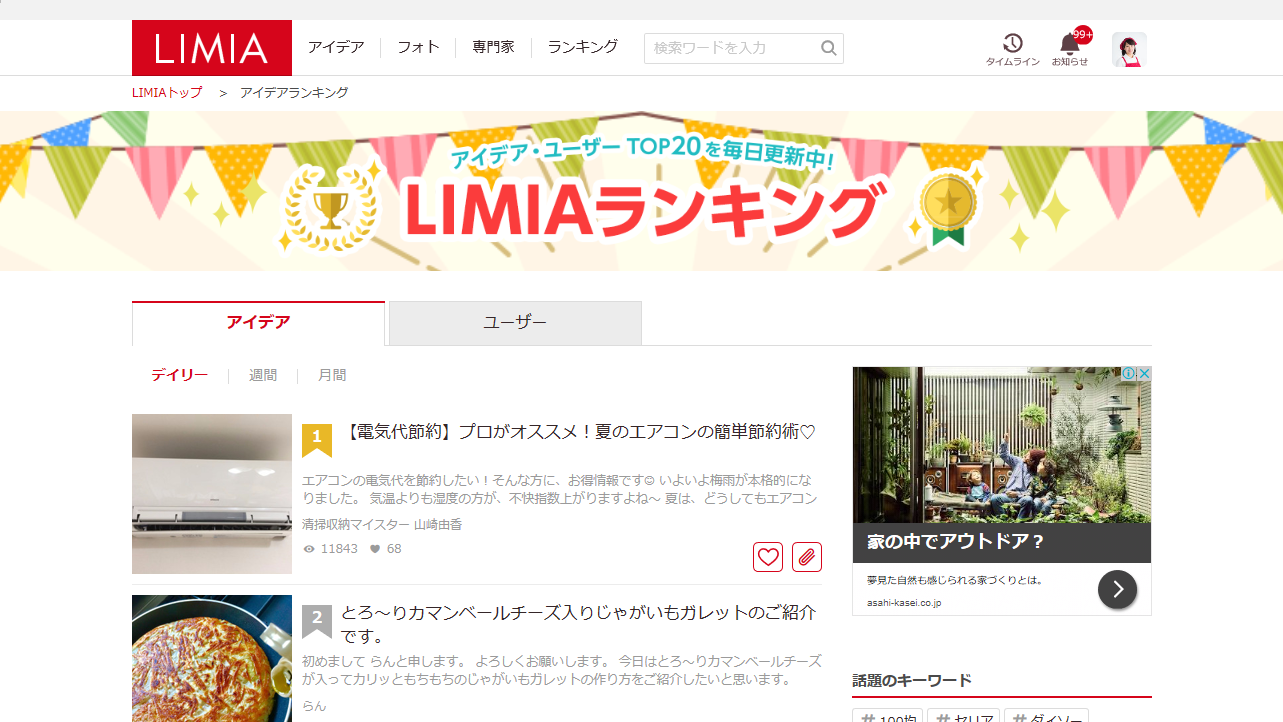Switch to the ユーザー ranking tab
The image size is (1283, 722).
pyautogui.click(x=515, y=323)
